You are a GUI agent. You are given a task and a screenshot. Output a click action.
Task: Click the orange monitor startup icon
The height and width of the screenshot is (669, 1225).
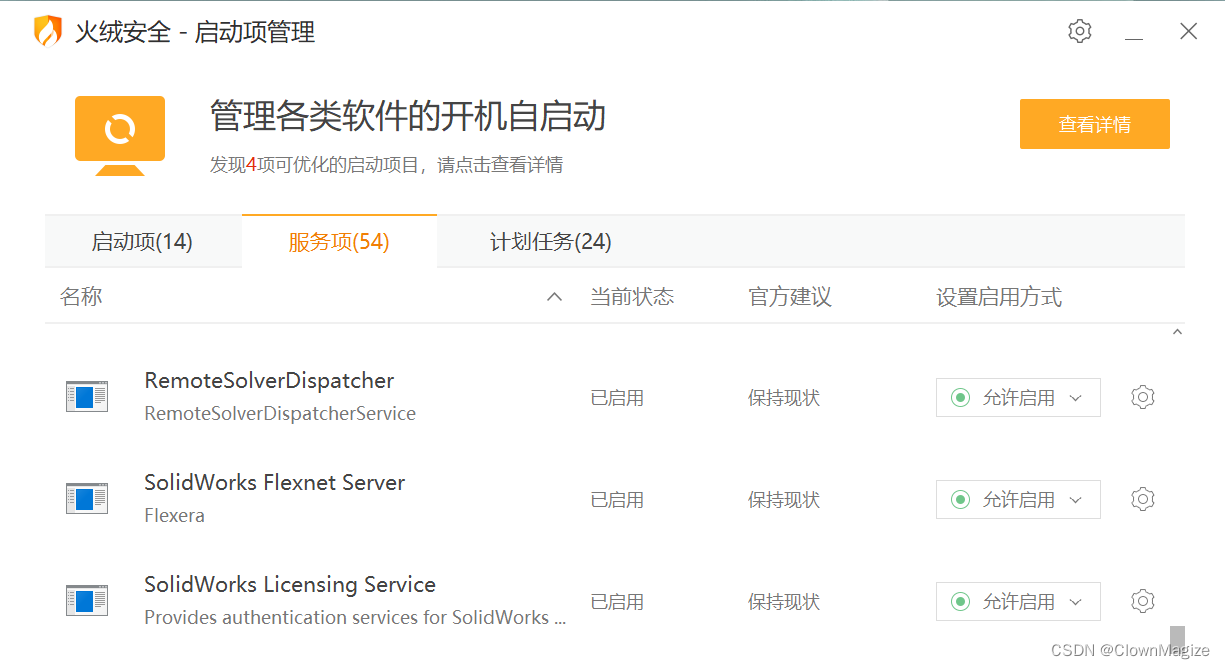[x=120, y=135]
